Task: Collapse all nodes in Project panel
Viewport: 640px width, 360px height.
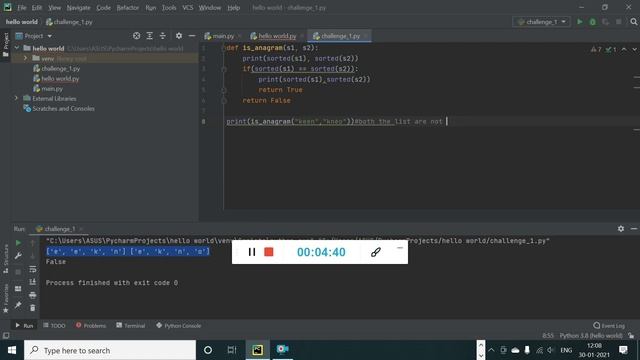Action: (162, 36)
